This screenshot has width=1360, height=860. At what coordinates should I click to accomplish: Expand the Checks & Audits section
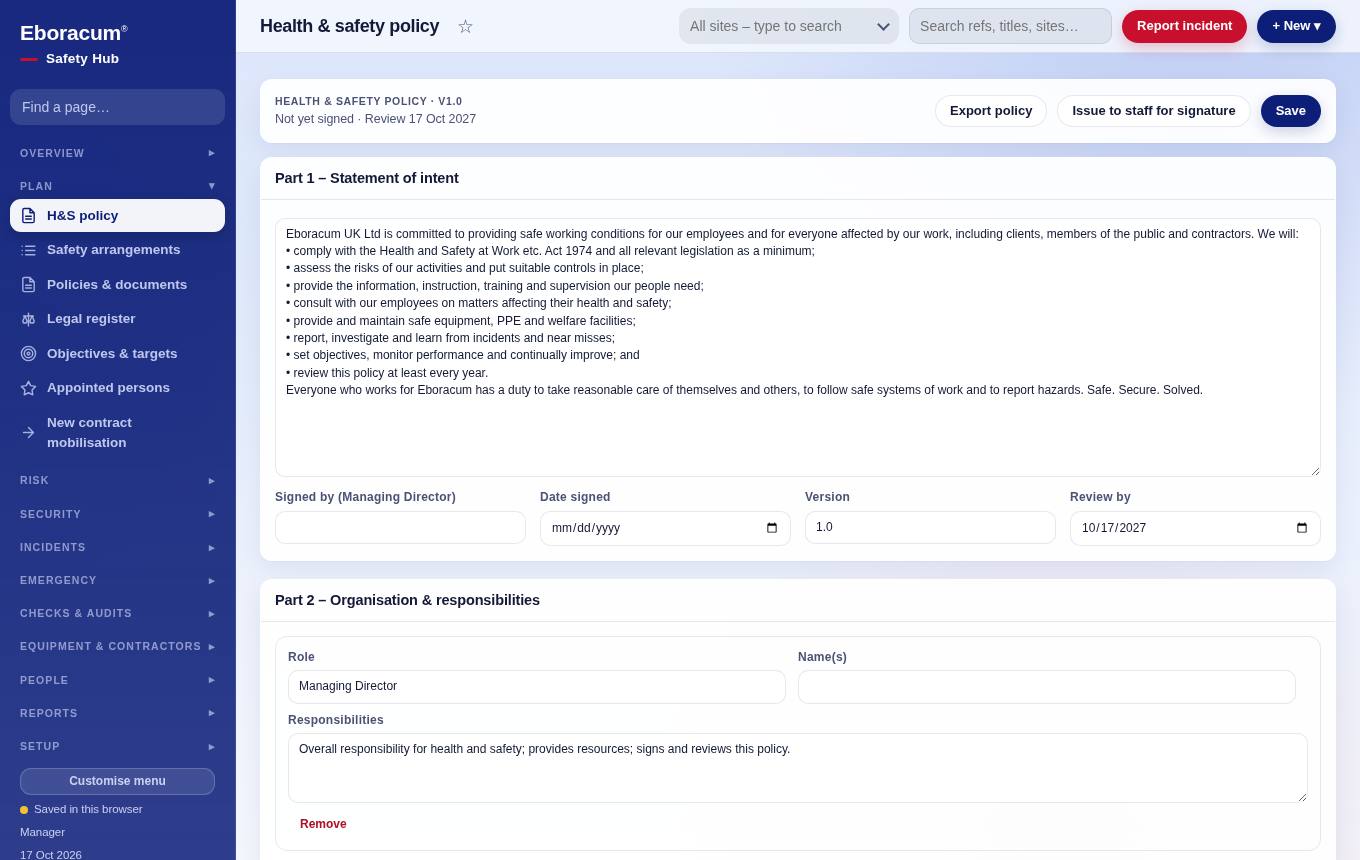pyautogui.click(x=117, y=614)
